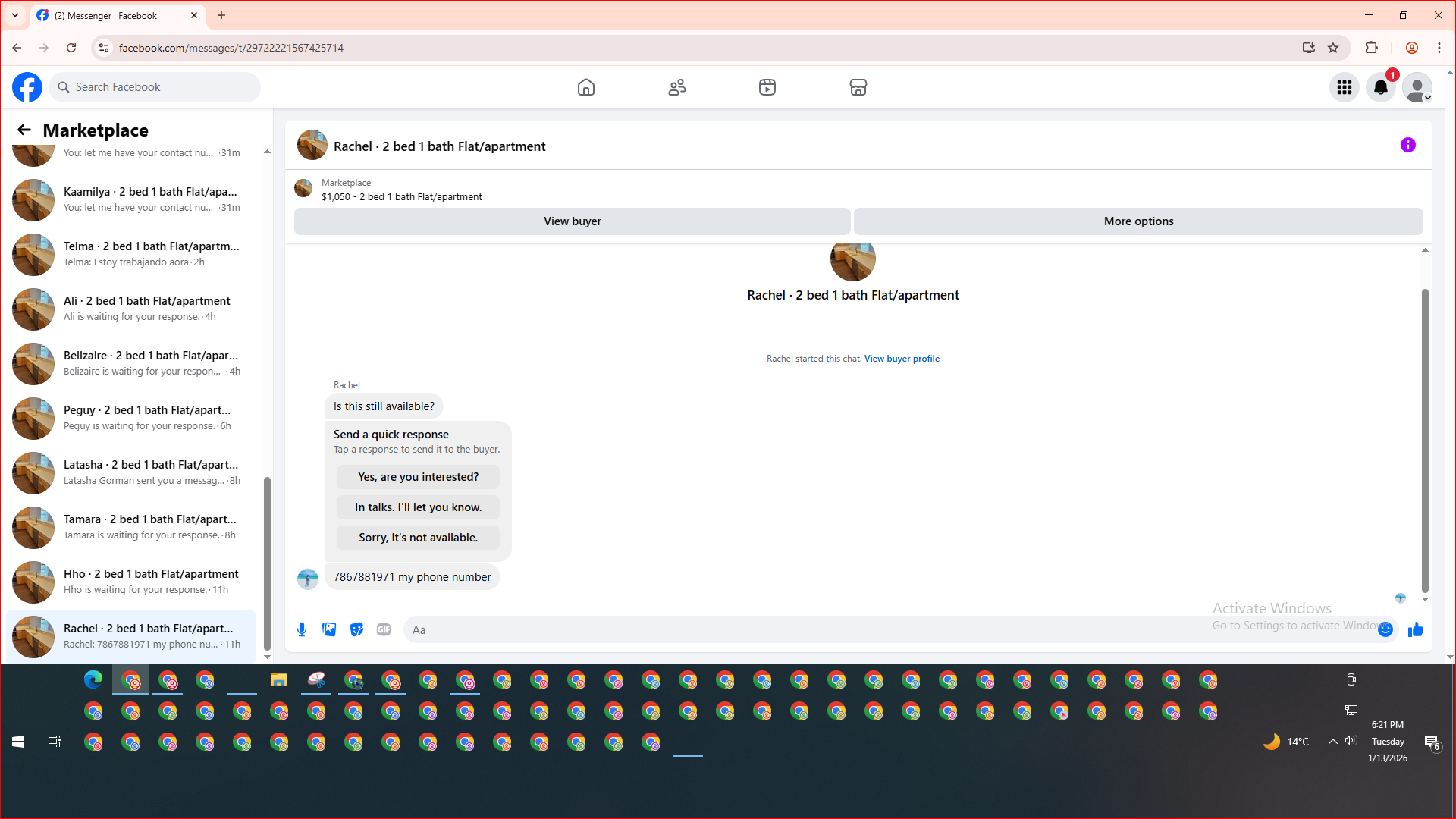The height and width of the screenshot is (819, 1456).
Task: Send a thumbs-up like
Action: (x=1415, y=629)
